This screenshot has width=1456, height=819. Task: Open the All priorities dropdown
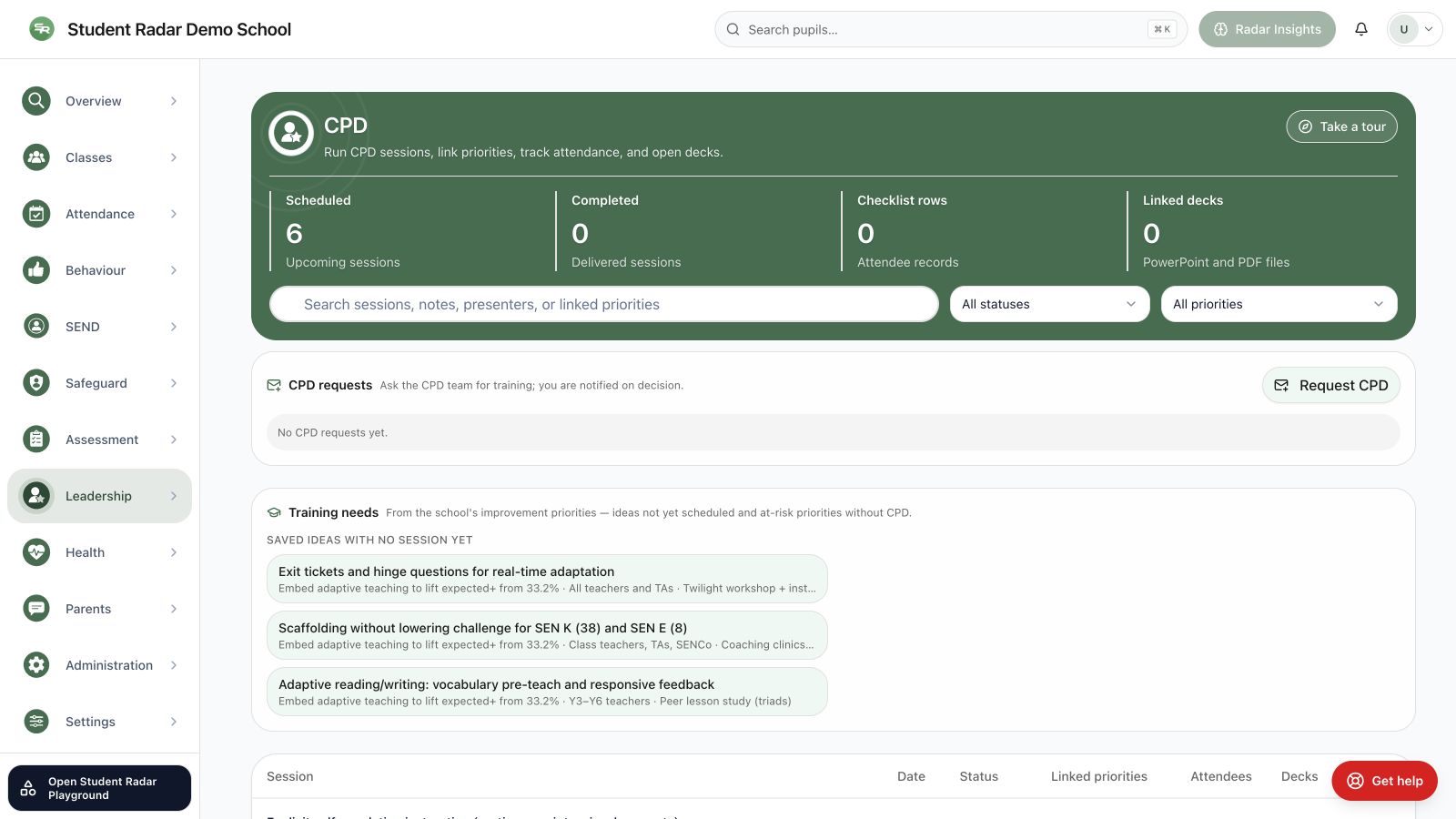click(1279, 304)
